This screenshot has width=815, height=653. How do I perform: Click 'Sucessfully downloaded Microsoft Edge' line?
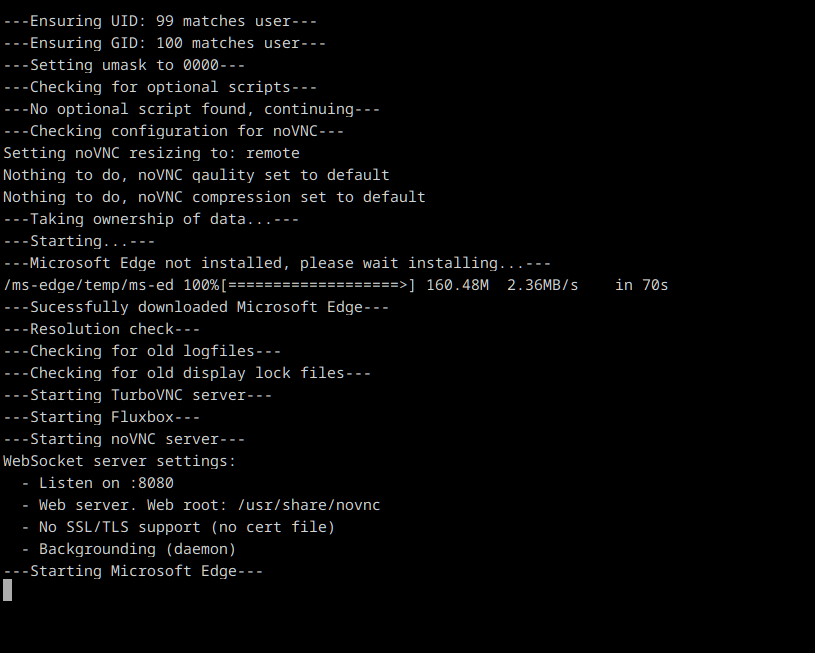click(196, 307)
